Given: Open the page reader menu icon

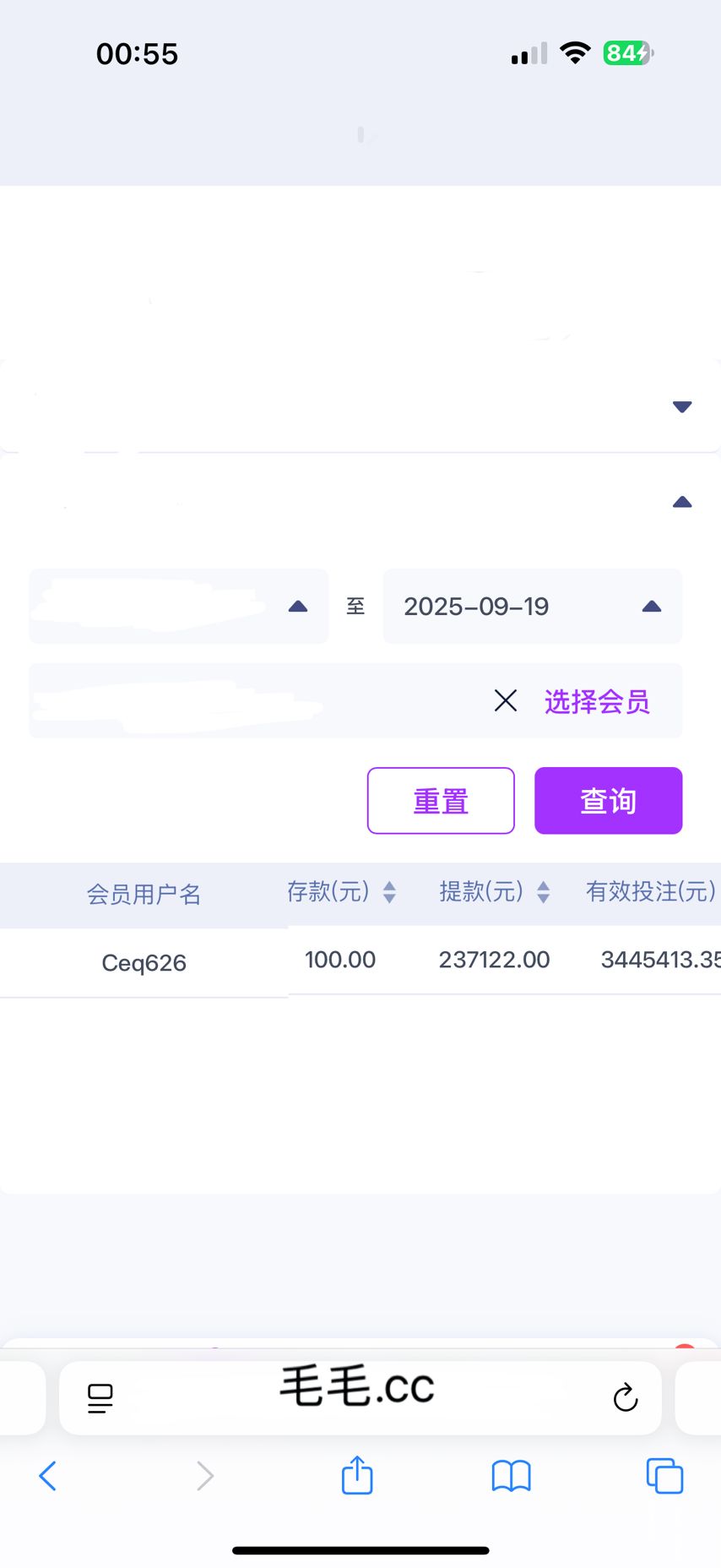Looking at the screenshot, I should click(100, 1398).
